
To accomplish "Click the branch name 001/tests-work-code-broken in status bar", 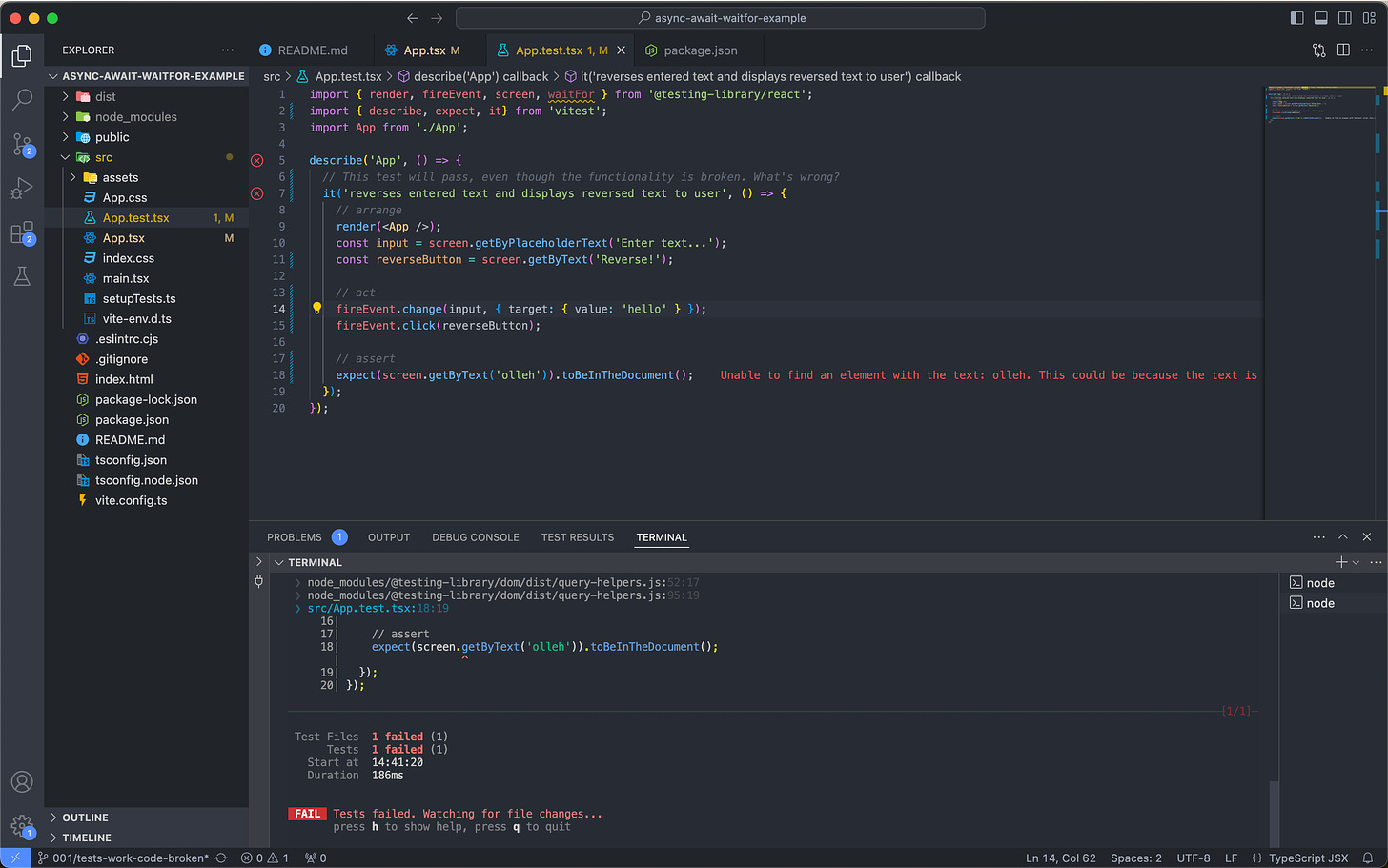I will (123, 858).
